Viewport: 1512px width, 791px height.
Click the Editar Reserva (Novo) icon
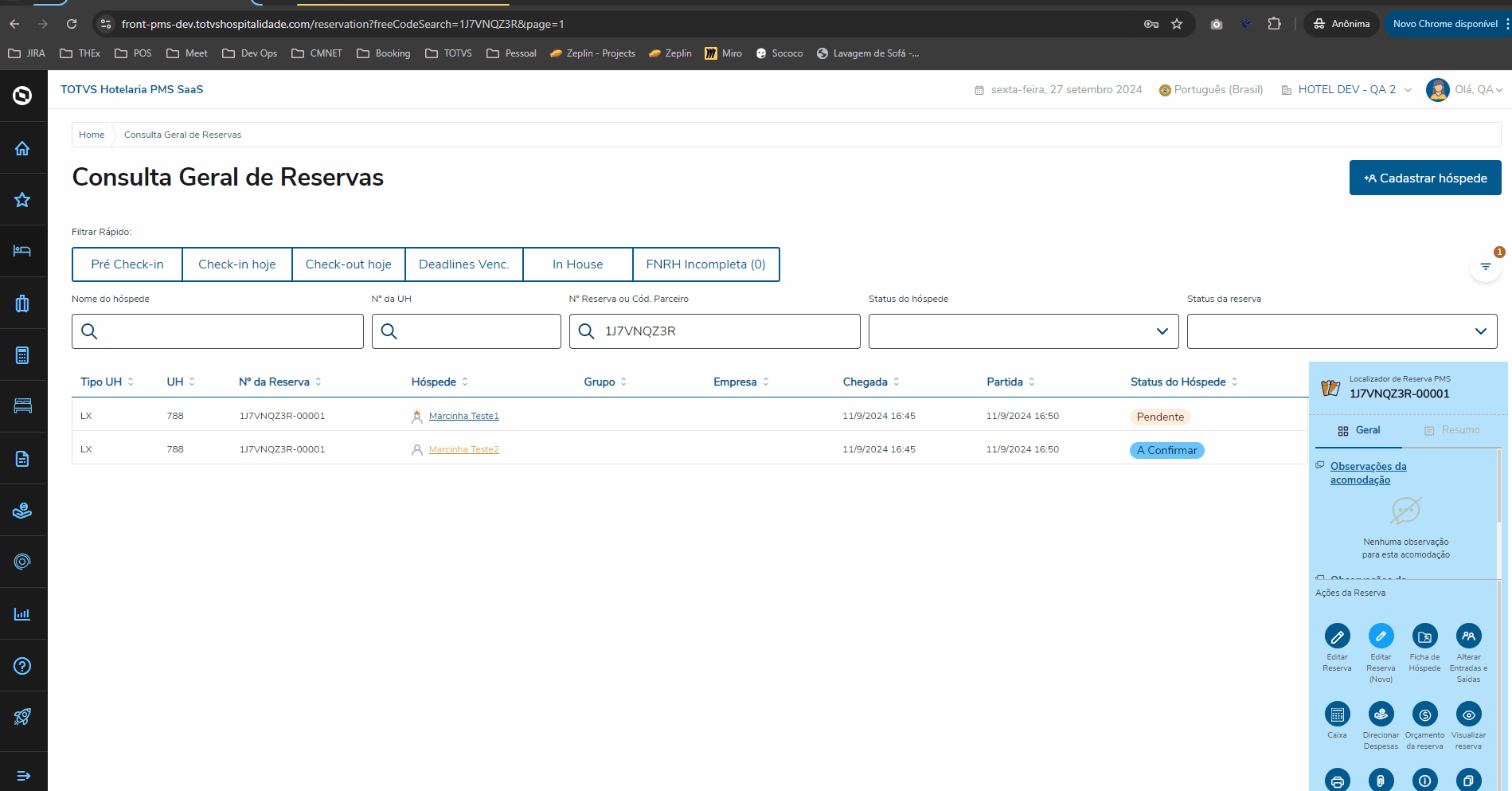tap(1381, 636)
